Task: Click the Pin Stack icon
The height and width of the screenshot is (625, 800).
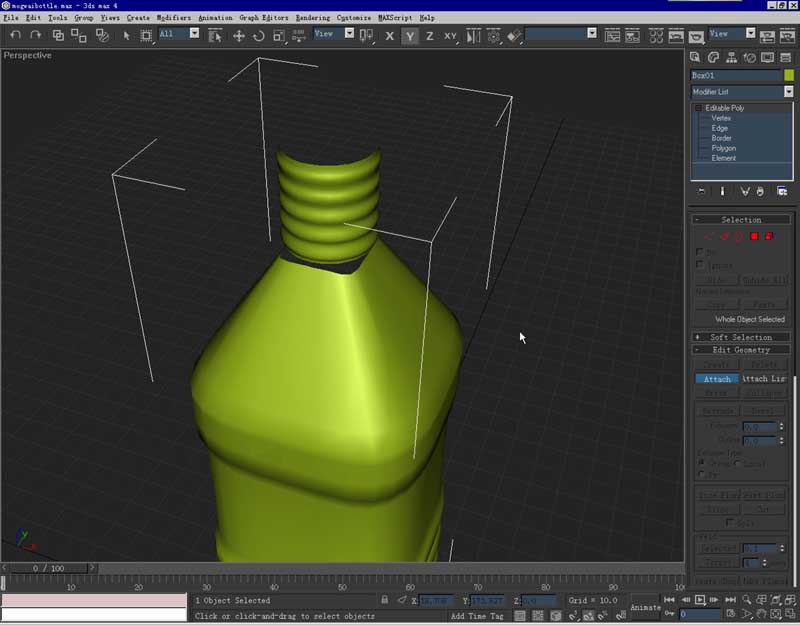Action: click(x=701, y=191)
